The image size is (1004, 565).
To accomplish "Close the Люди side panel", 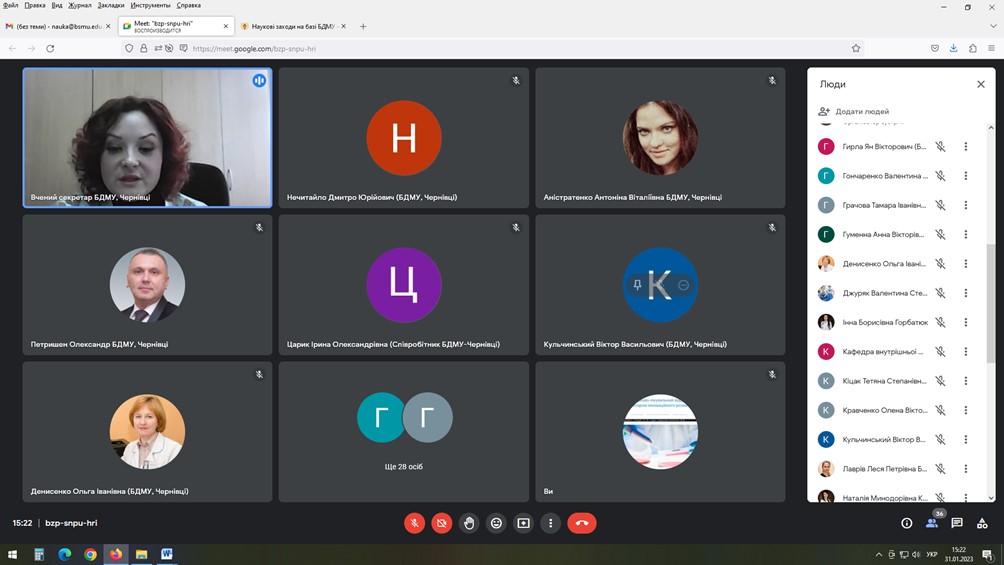I will click(x=981, y=84).
